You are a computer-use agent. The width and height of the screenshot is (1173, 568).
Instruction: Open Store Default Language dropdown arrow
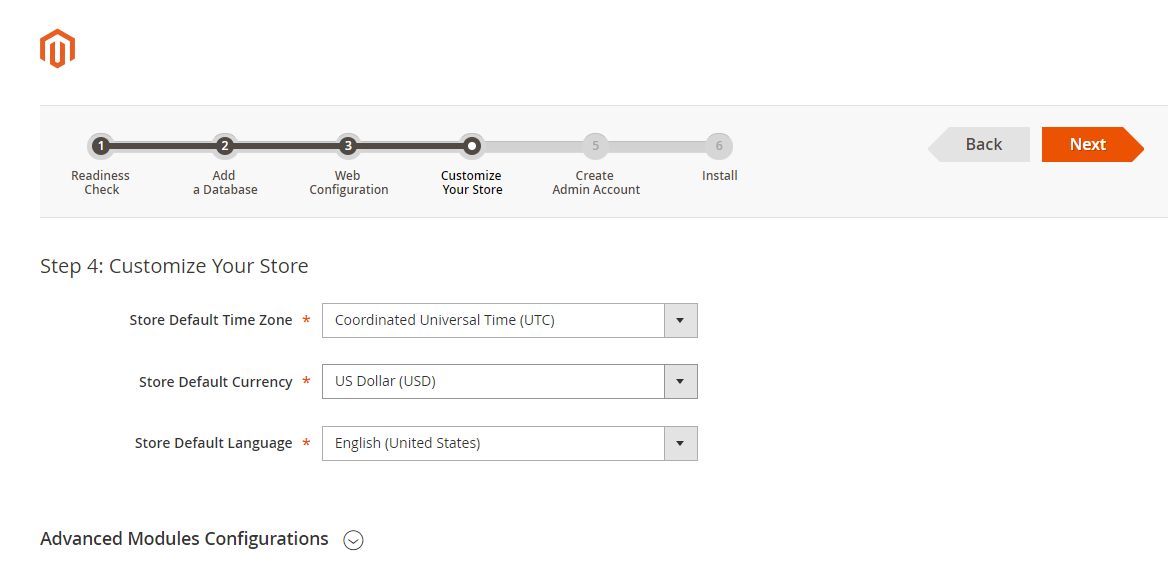point(680,444)
